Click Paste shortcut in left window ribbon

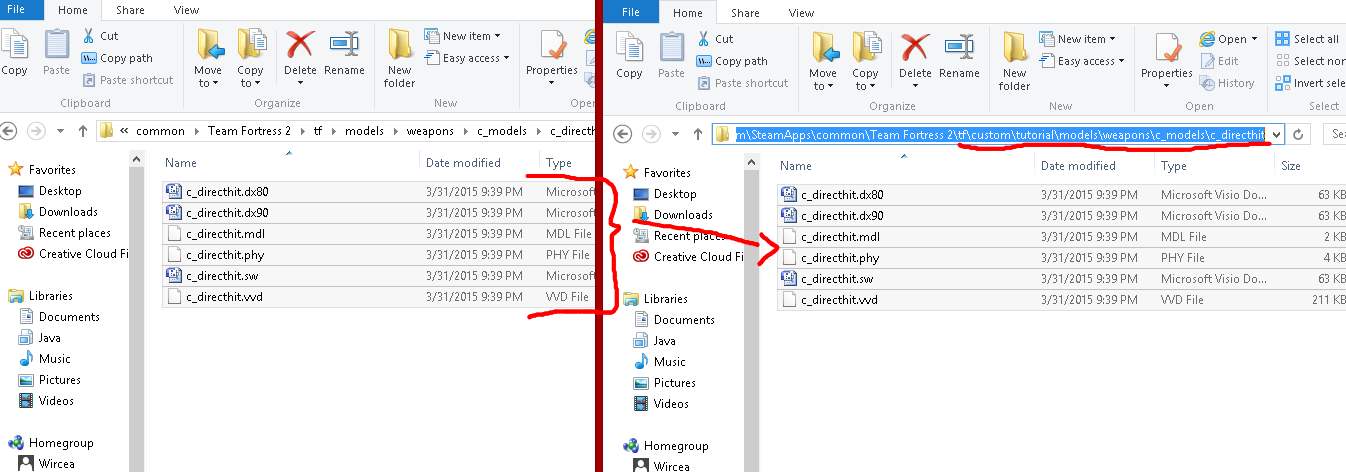127,80
